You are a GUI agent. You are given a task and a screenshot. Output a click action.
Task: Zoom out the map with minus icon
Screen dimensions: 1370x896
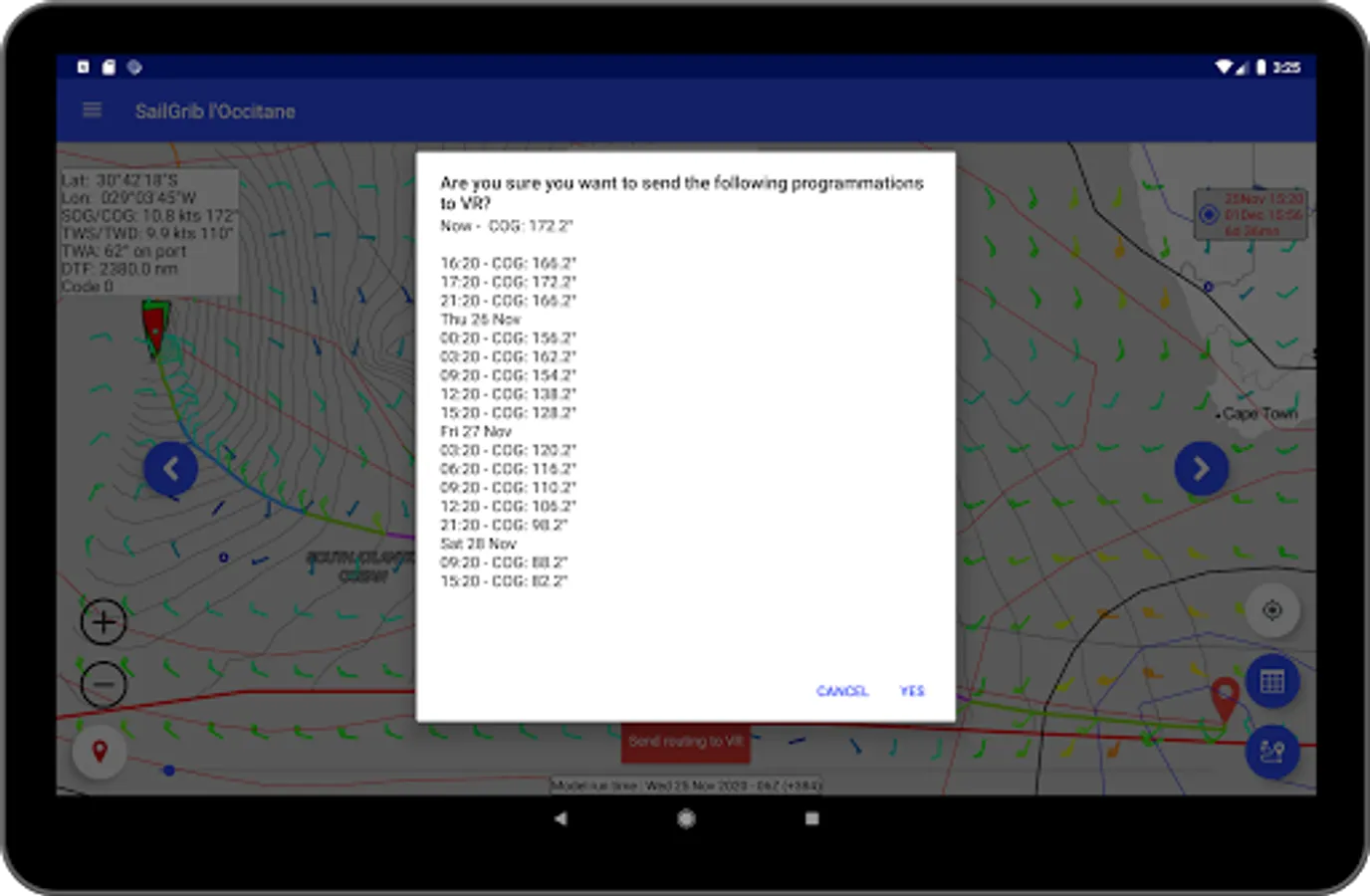pyautogui.click(x=103, y=684)
